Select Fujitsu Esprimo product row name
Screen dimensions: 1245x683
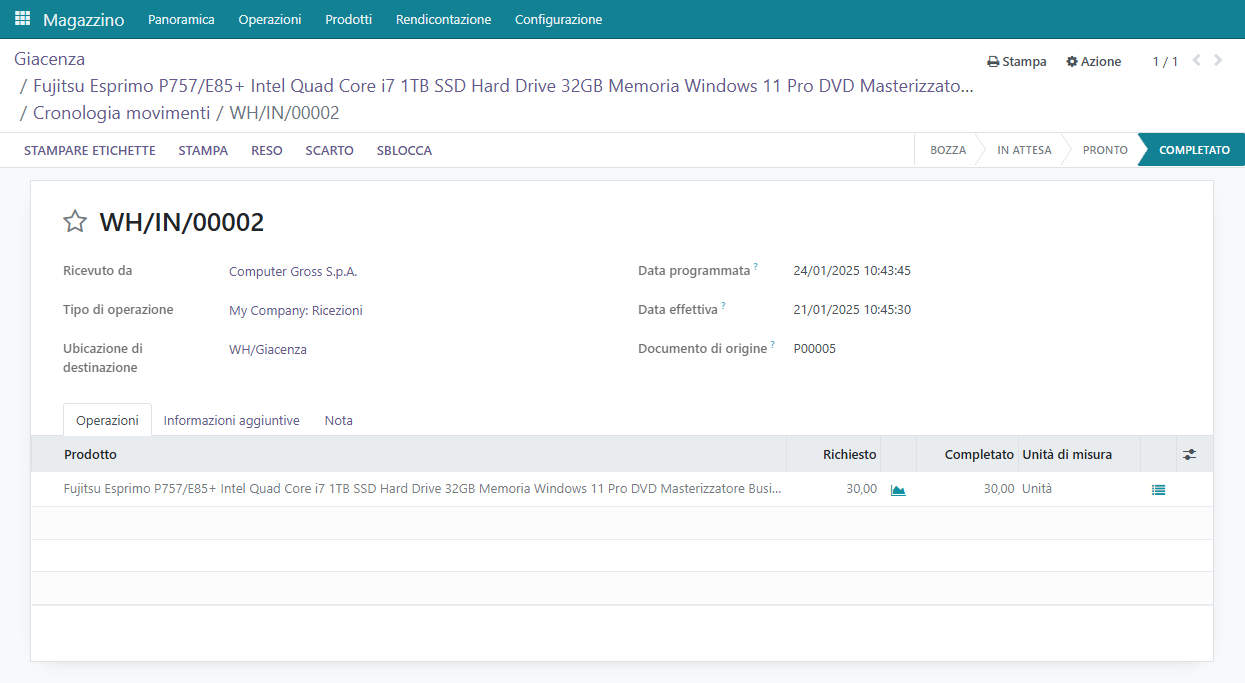(423, 489)
